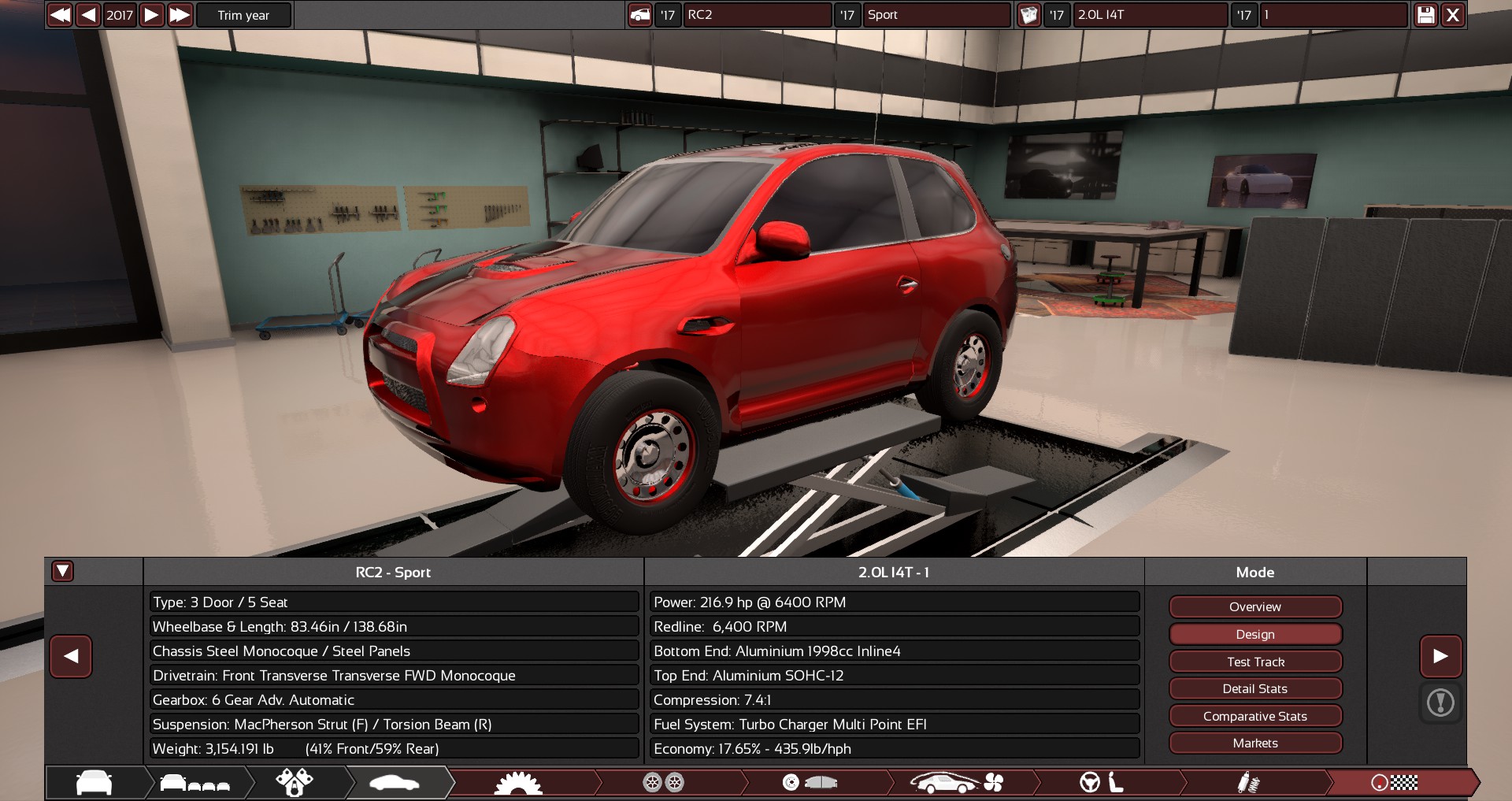
Task: Click the Drivetrain: Front Transverse row
Action: tap(394, 675)
